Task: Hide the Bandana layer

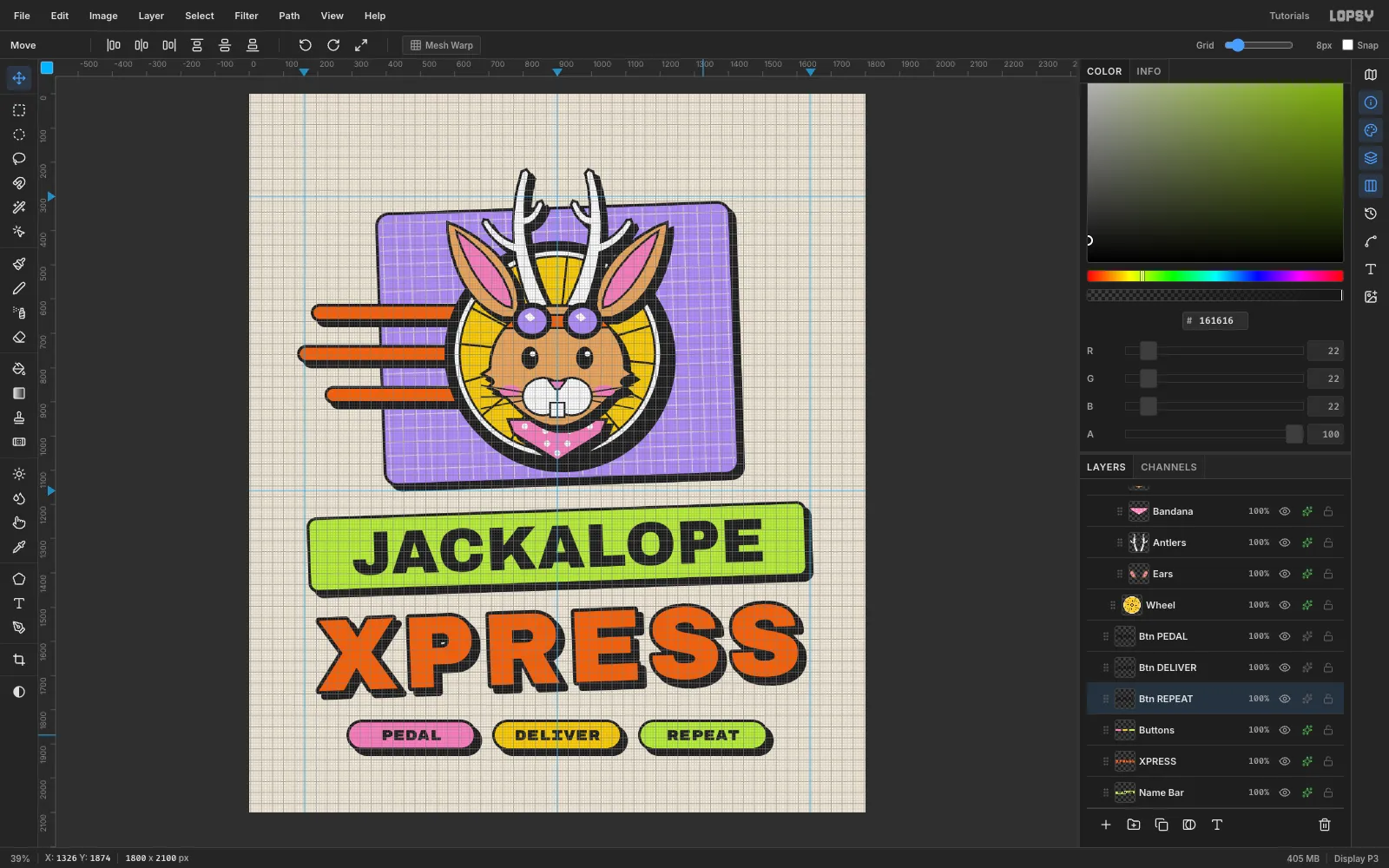Action: [1285, 511]
